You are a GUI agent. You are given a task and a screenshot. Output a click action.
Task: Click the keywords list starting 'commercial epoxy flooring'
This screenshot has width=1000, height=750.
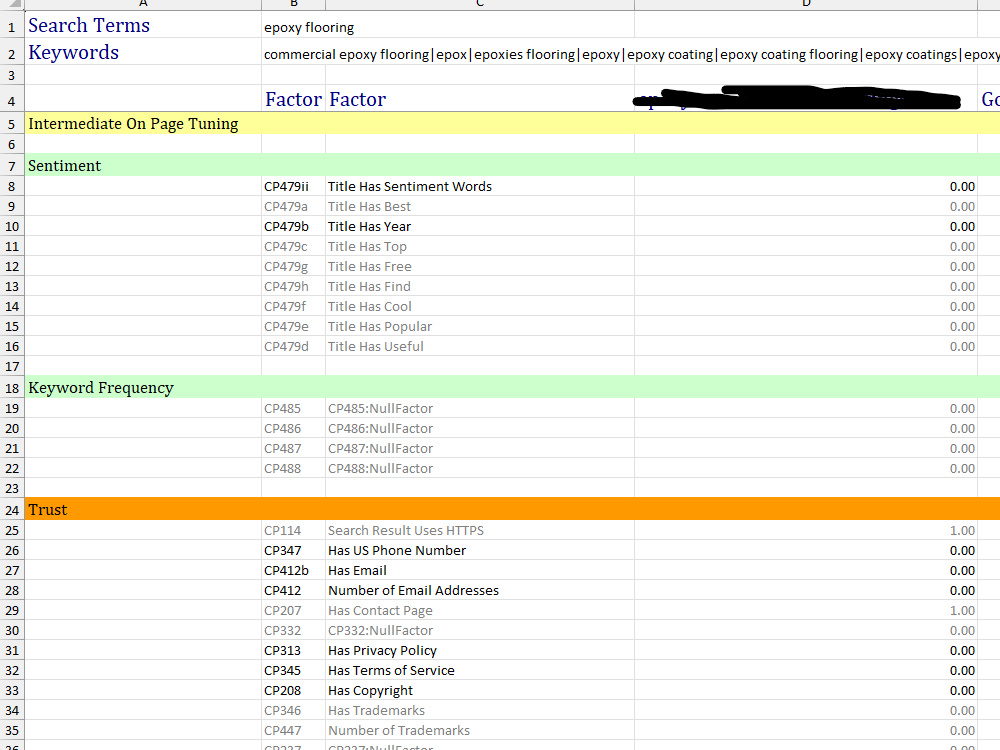(x=631, y=55)
